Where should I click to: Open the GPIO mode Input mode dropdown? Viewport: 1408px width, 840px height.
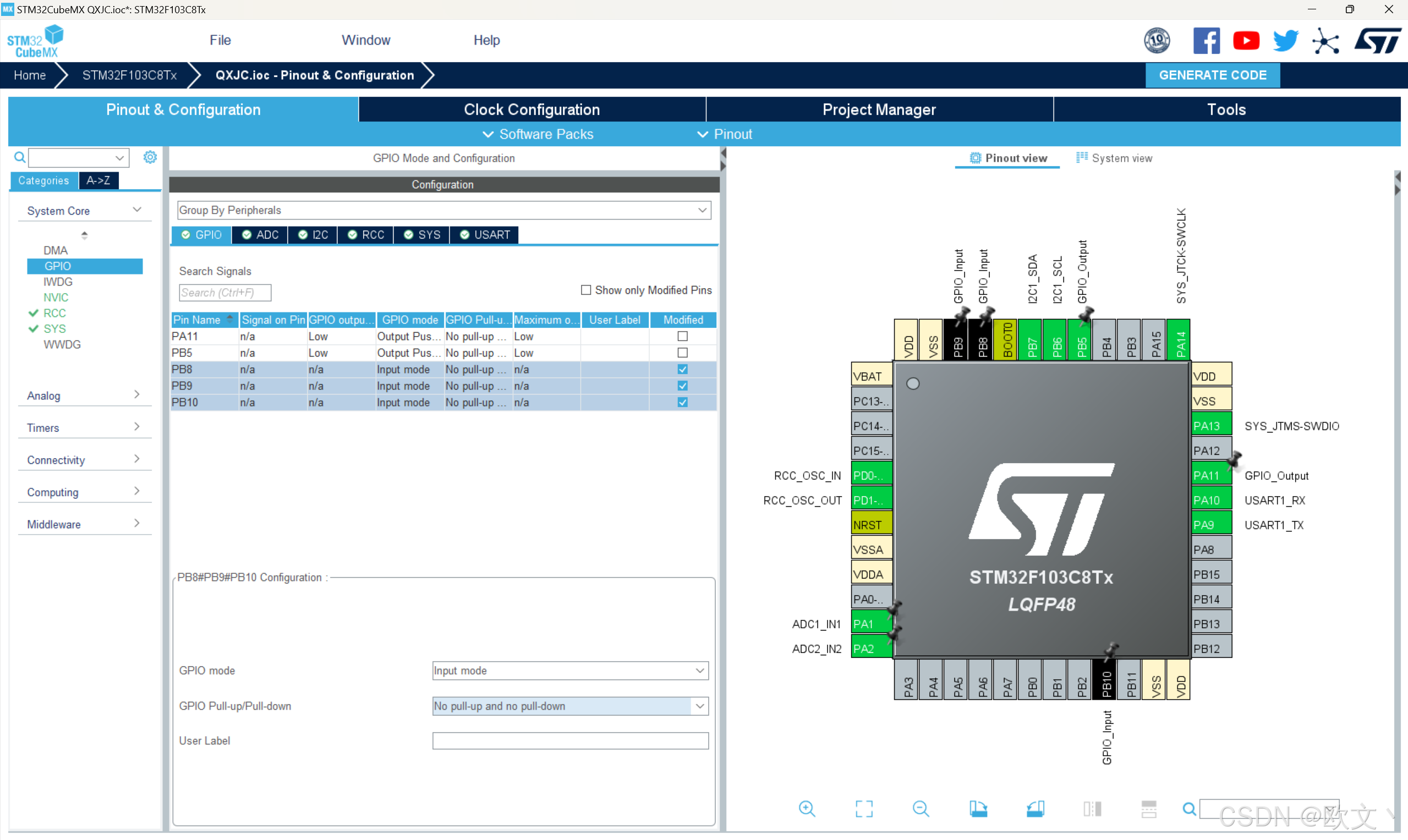pyautogui.click(x=569, y=670)
